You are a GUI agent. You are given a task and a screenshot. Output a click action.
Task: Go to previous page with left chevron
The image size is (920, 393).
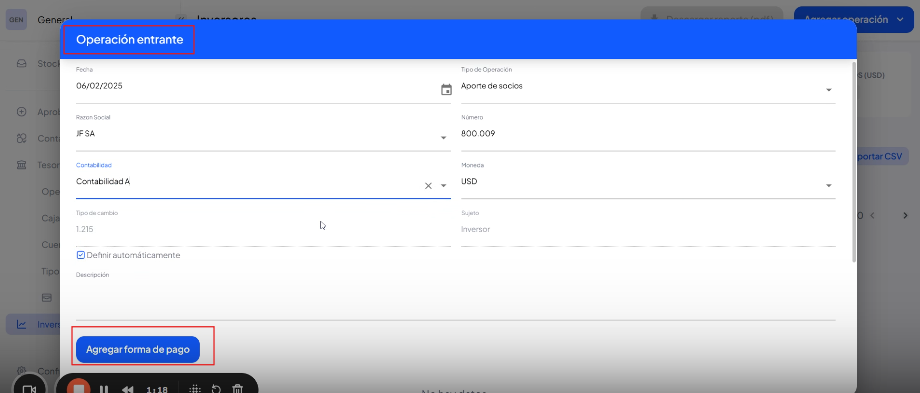click(x=872, y=215)
